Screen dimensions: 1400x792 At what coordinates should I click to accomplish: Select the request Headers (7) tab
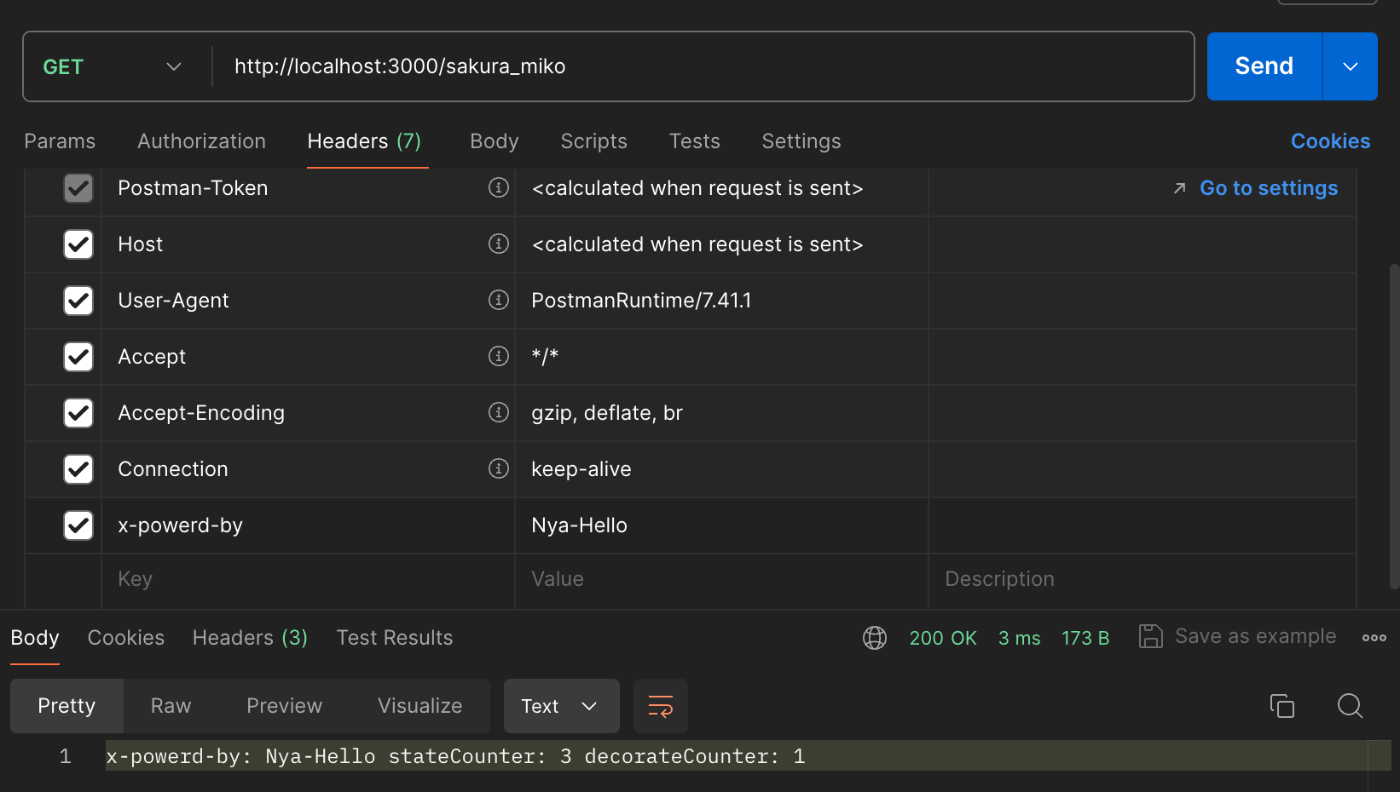364,141
